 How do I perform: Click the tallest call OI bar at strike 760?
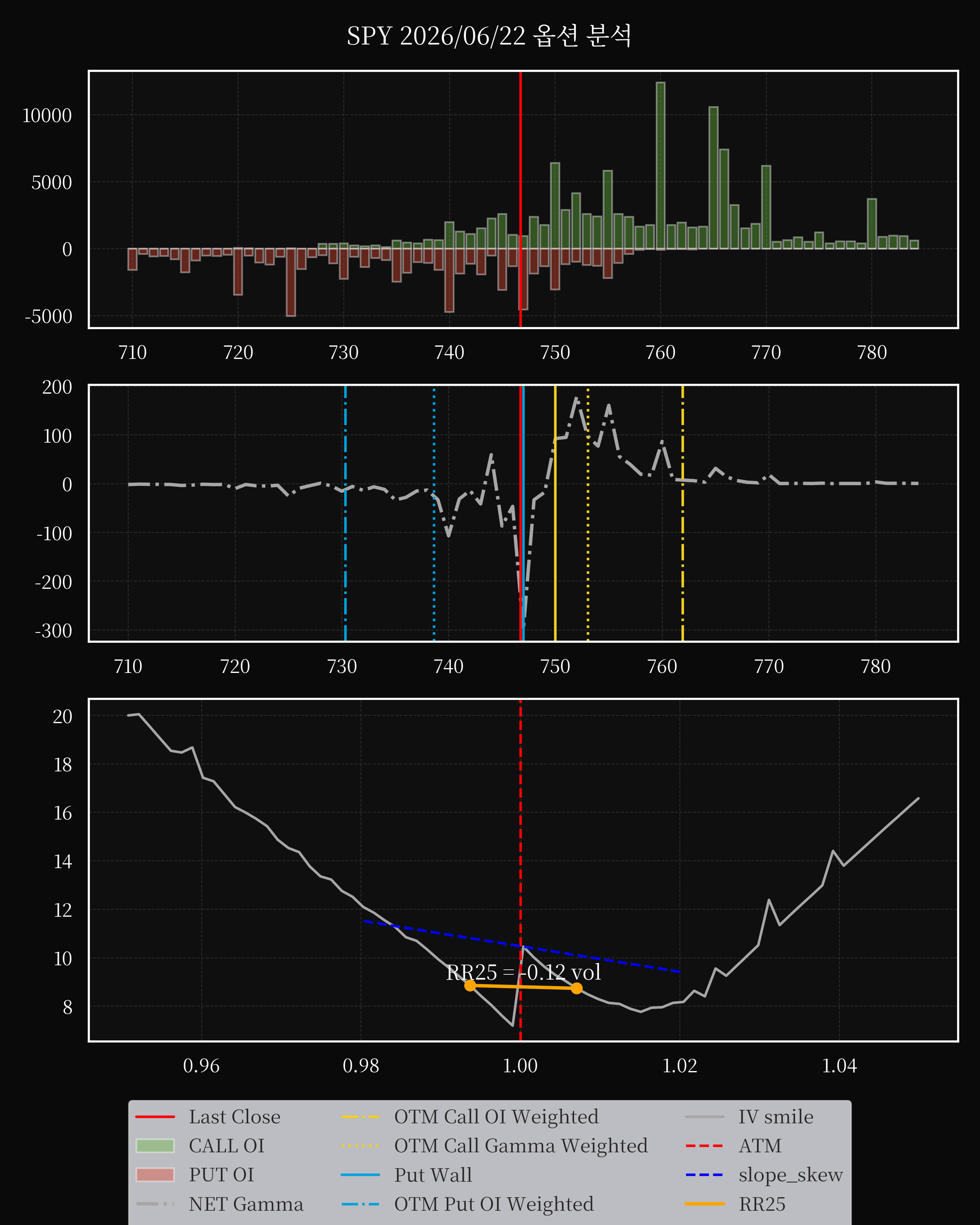click(x=661, y=165)
